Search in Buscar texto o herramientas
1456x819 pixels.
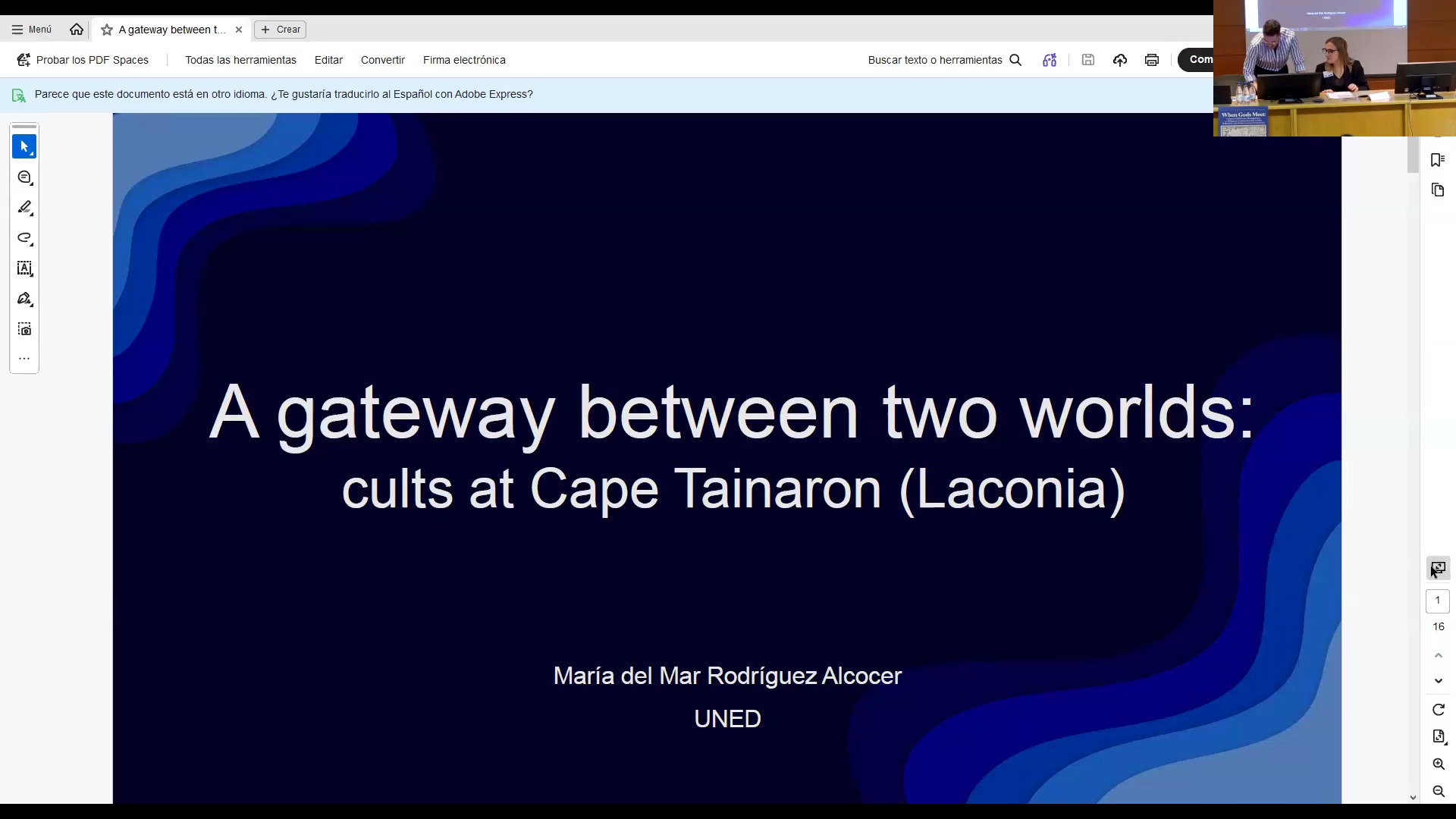[945, 60]
